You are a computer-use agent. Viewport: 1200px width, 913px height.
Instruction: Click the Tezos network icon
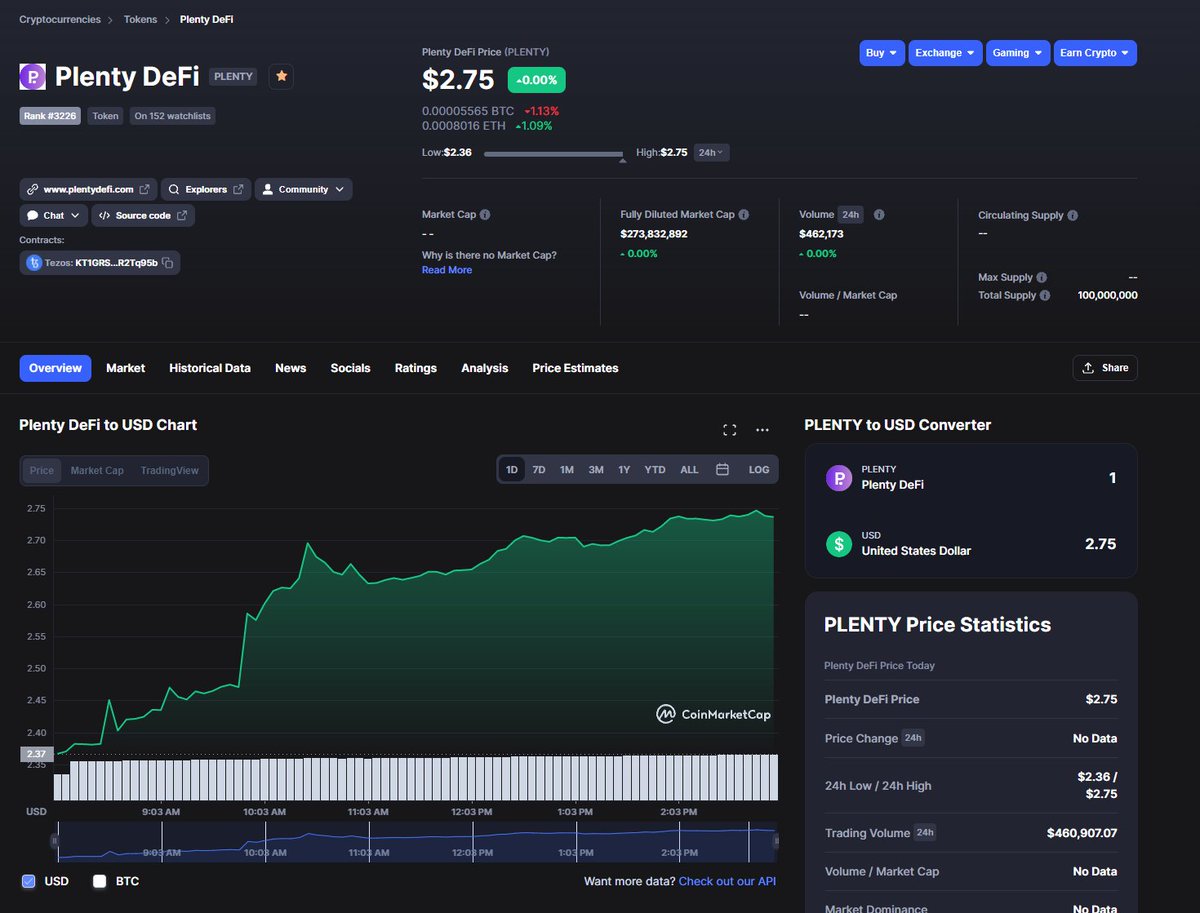click(33, 263)
